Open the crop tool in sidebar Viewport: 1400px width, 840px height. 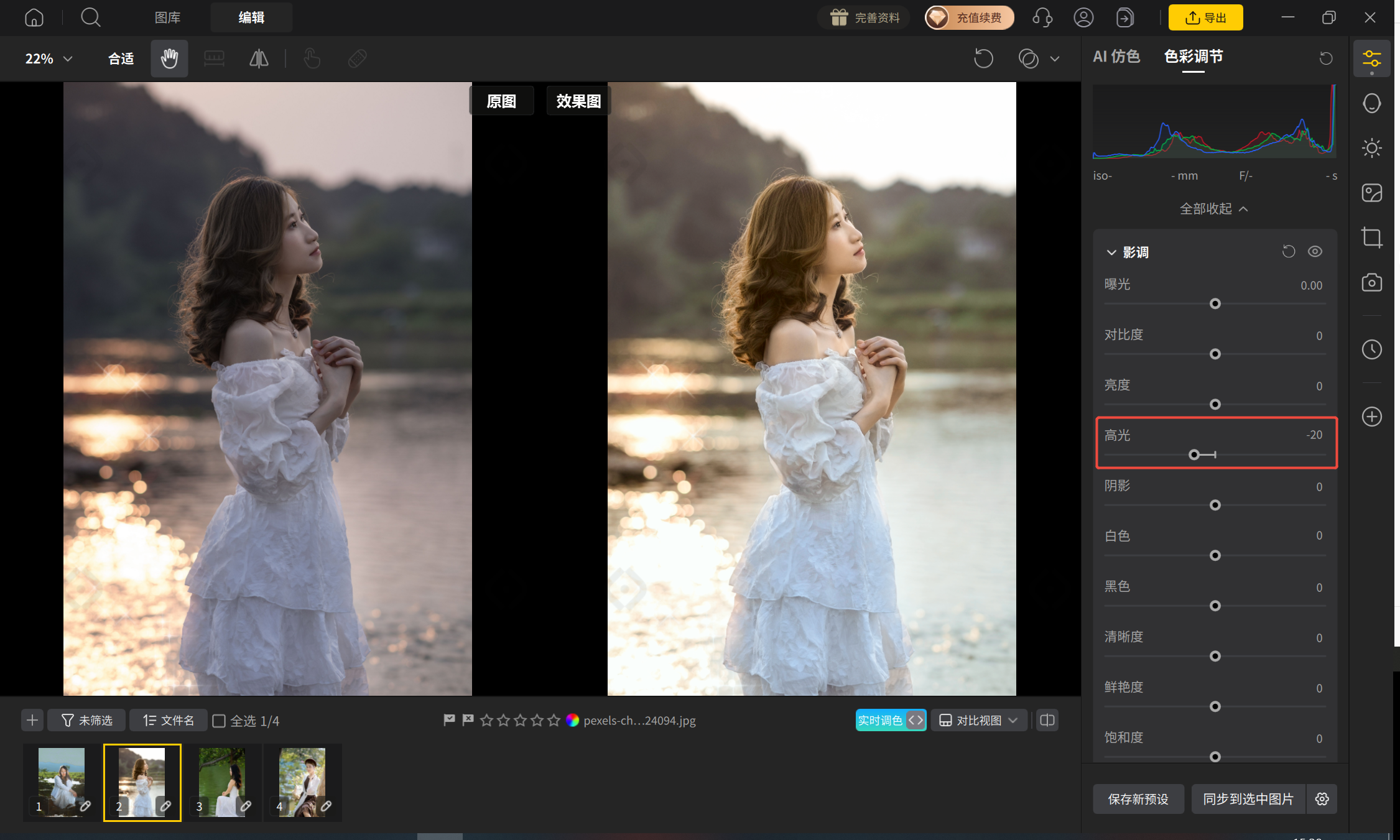(1372, 238)
